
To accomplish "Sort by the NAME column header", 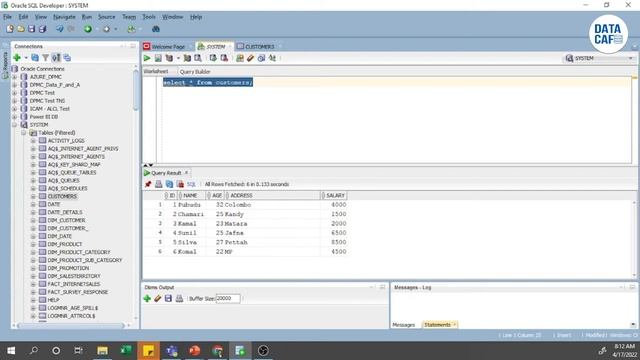I will point(191,196).
